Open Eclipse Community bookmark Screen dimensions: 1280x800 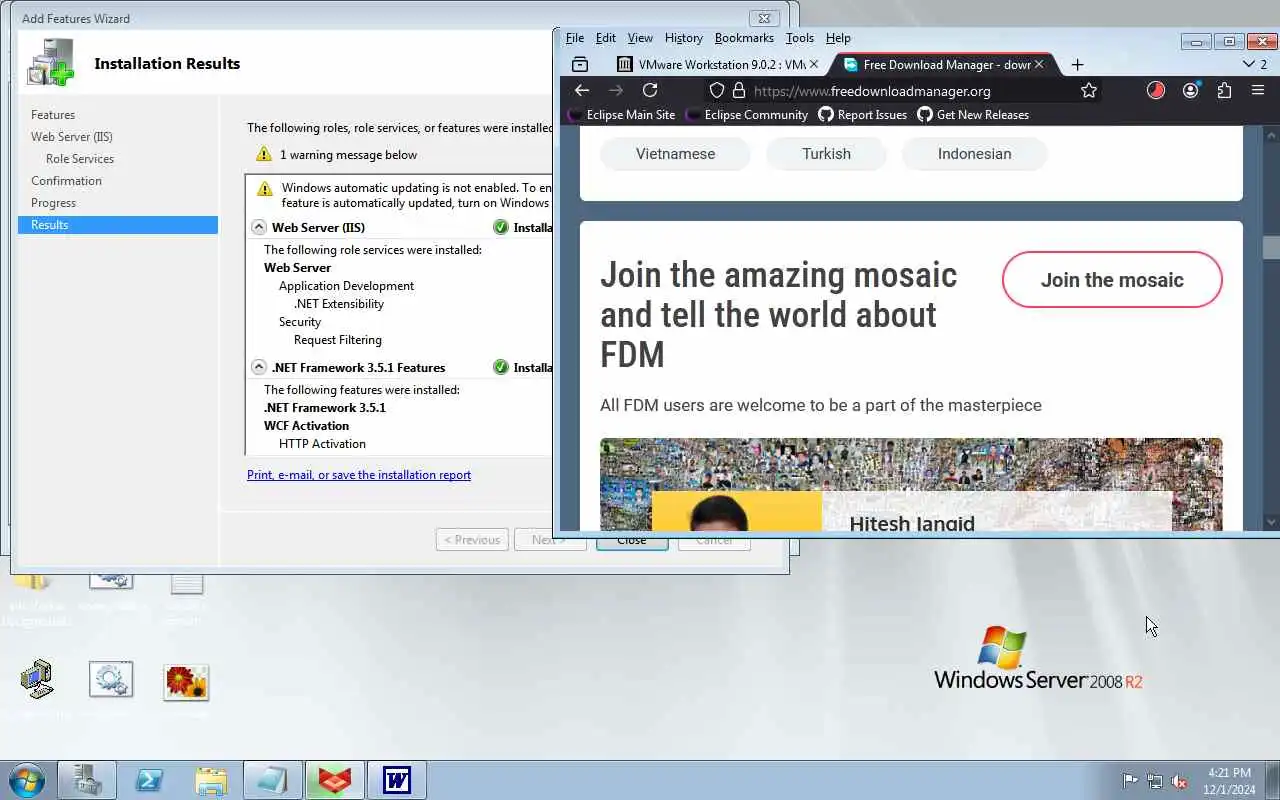coord(746,115)
